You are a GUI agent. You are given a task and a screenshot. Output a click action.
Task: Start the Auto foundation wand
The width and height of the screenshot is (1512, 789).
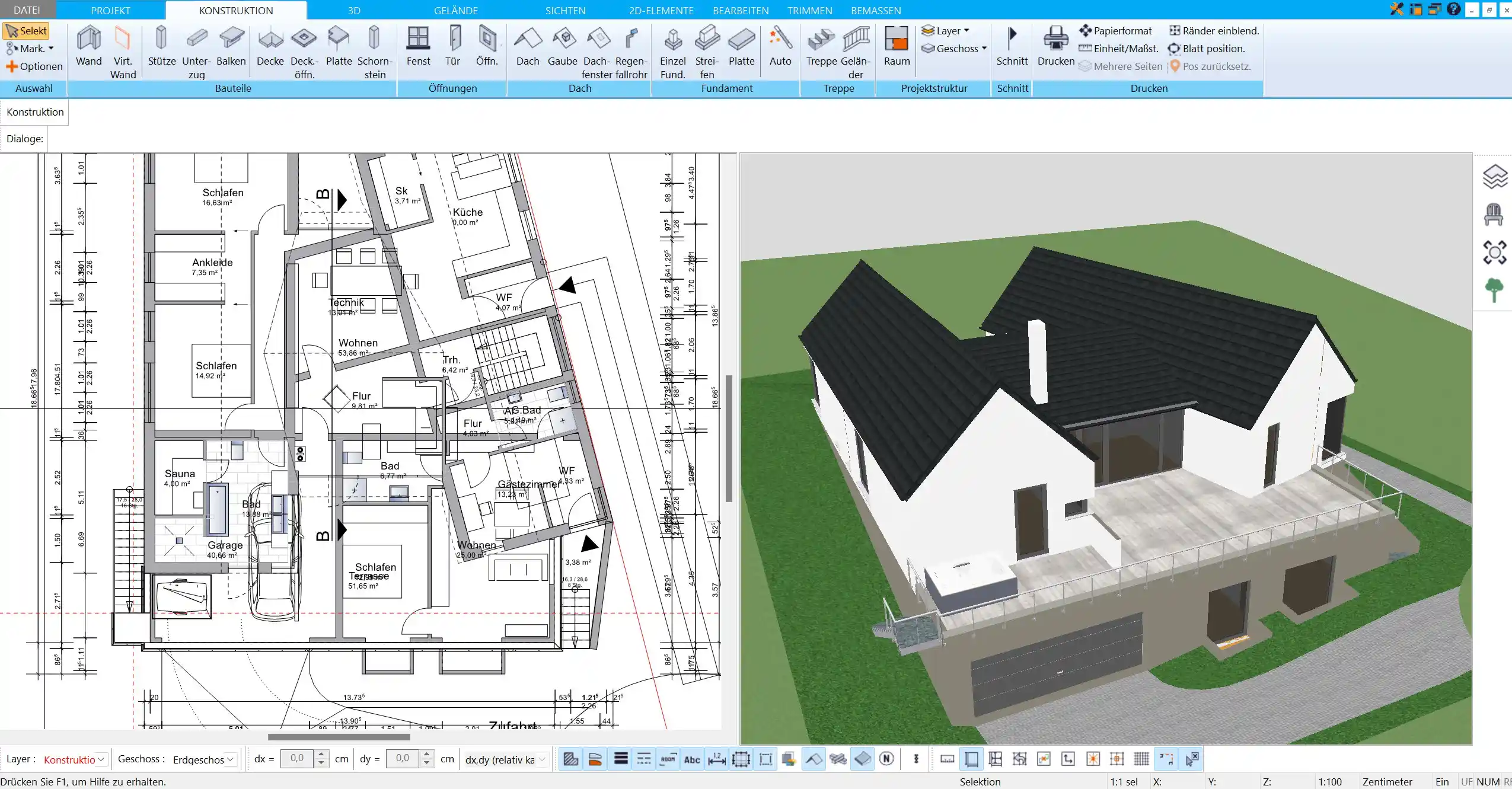coord(780,46)
